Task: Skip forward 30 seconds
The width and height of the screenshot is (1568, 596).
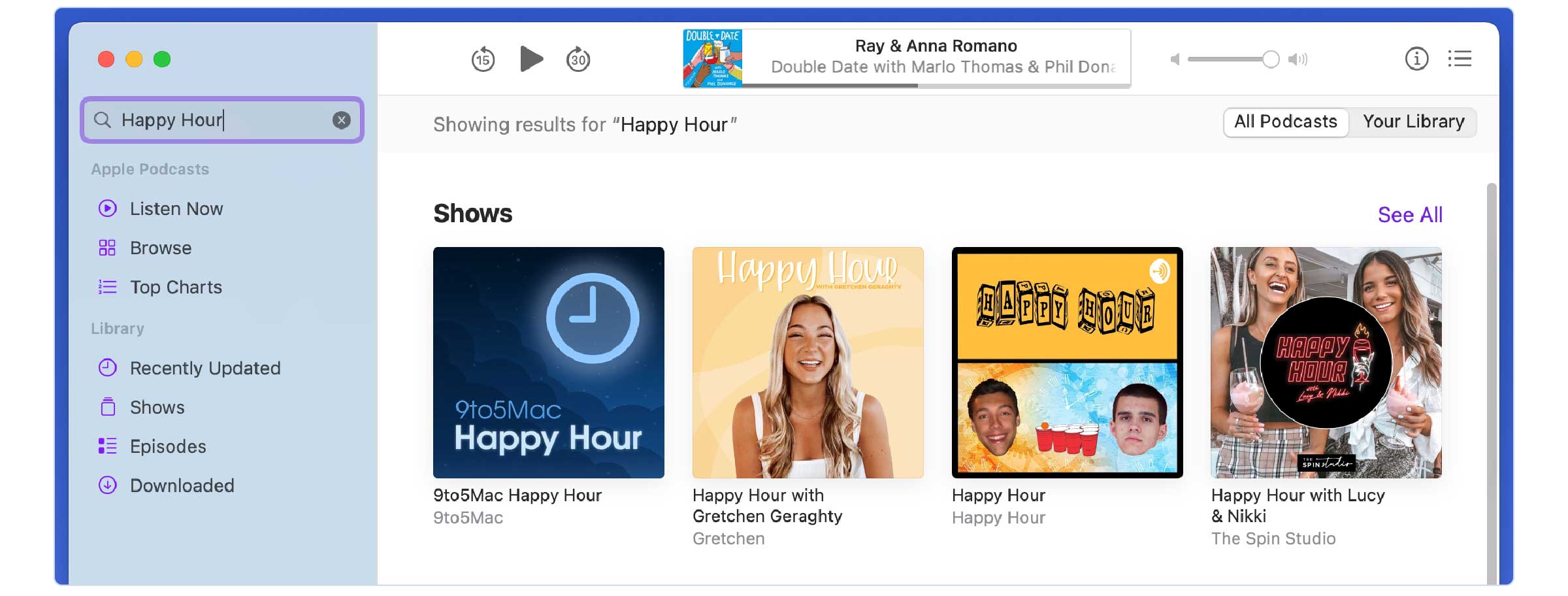Action: 578,59
